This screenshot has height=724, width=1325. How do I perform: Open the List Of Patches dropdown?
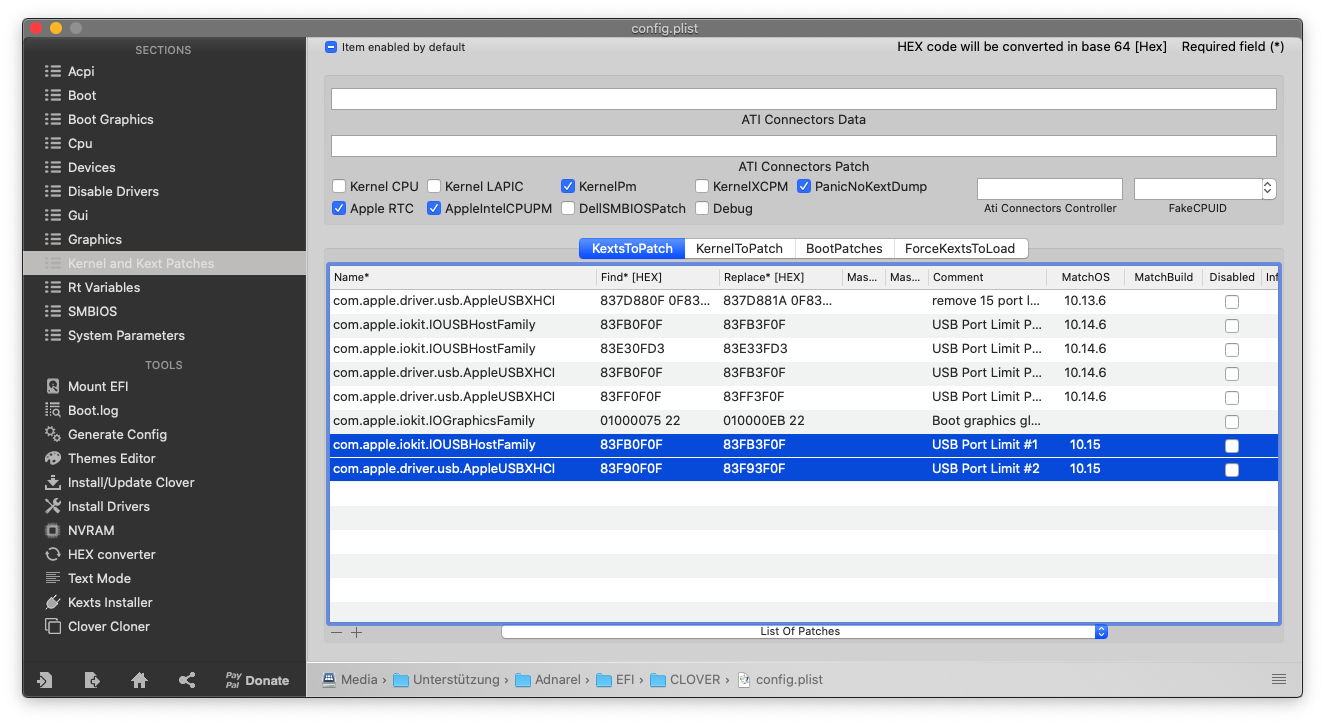[x=804, y=632]
